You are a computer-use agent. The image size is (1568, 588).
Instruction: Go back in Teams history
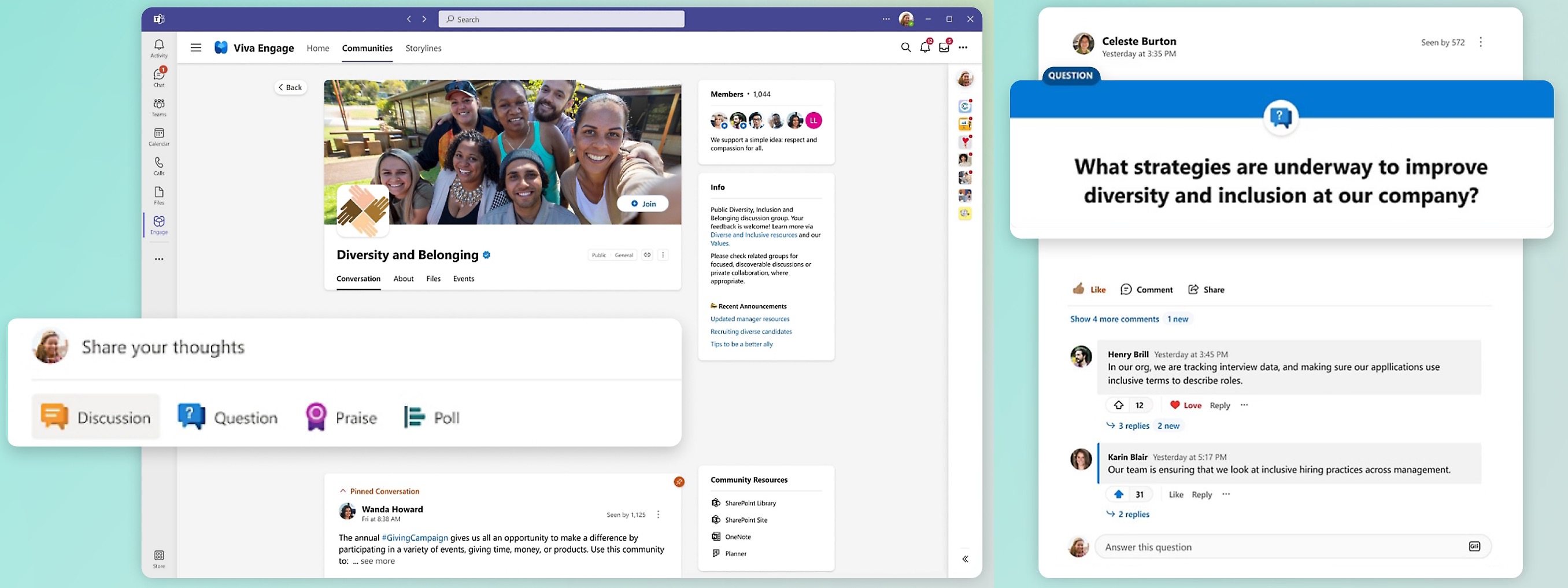[409, 20]
